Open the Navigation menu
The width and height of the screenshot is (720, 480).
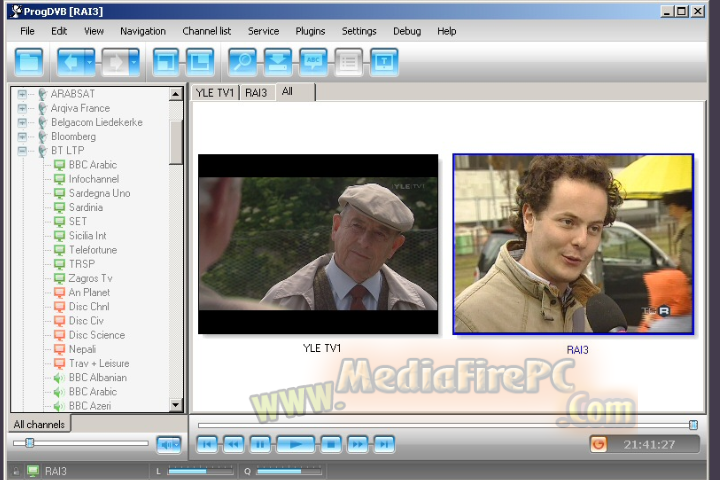pyautogui.click(x=143, y=31)
